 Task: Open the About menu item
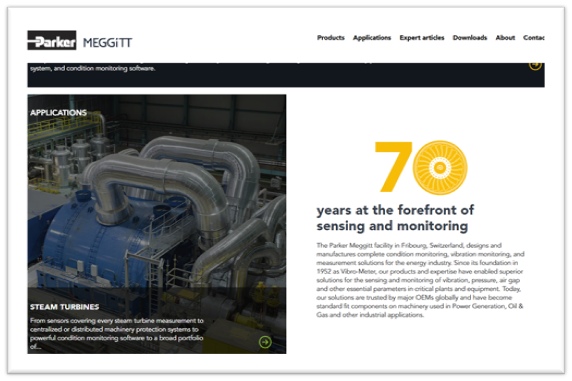[x=505, y=38]
